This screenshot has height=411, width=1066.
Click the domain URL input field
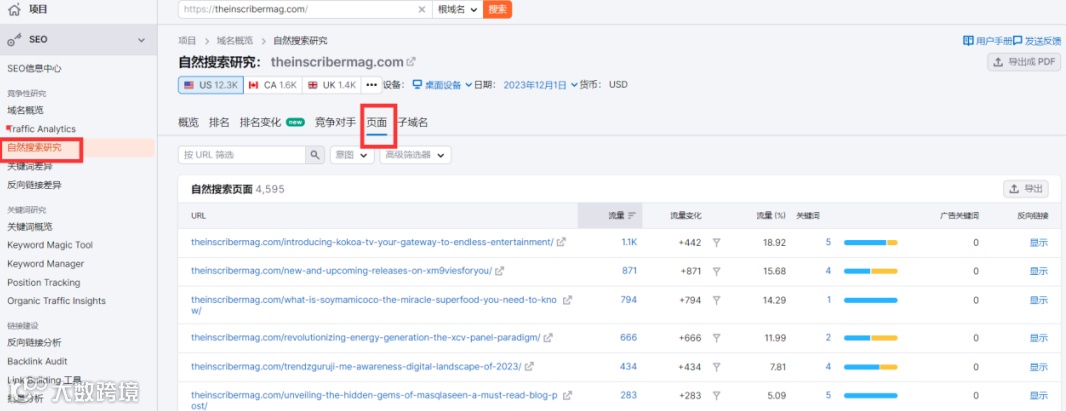pyautogui.click(x=299, y=10)
